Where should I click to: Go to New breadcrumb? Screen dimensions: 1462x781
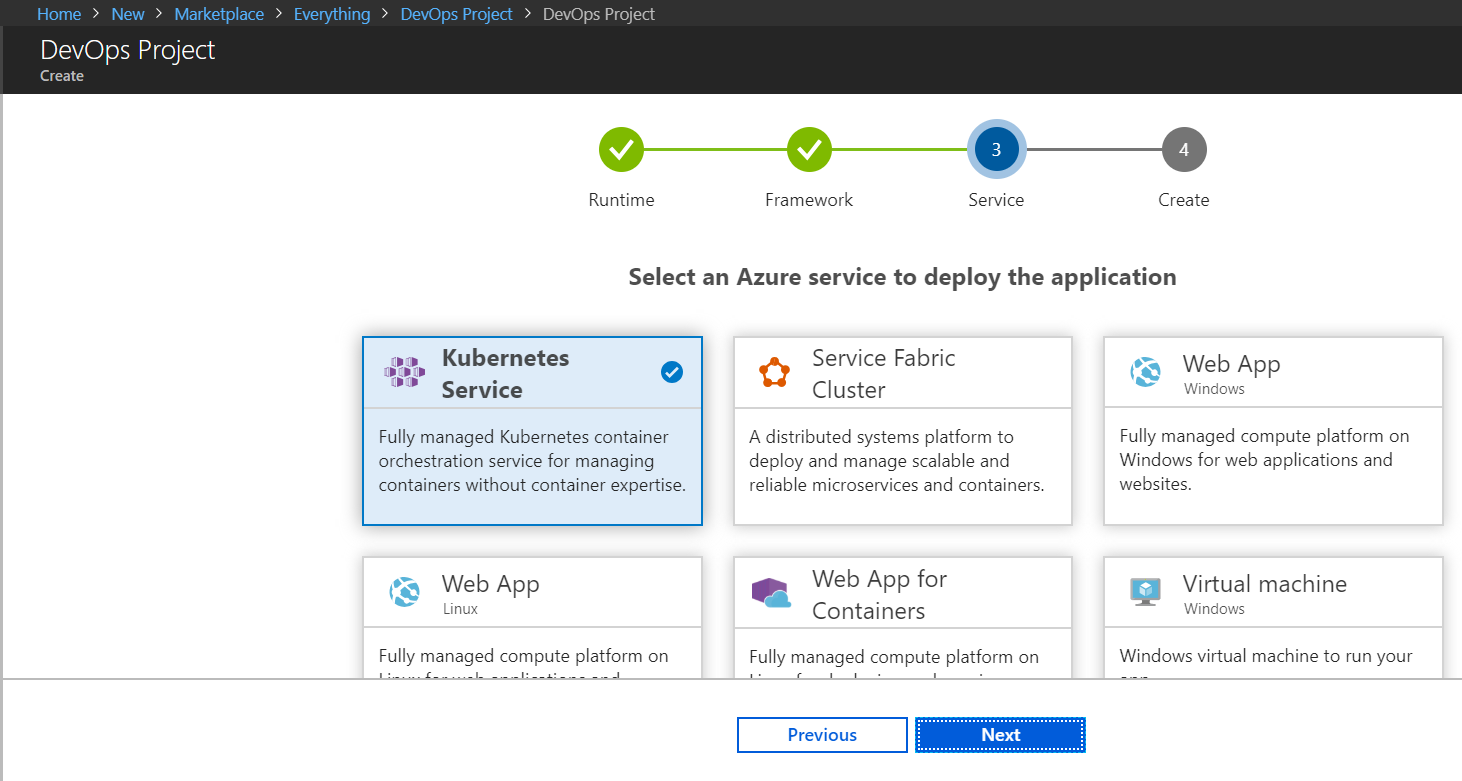coord(128,14)
